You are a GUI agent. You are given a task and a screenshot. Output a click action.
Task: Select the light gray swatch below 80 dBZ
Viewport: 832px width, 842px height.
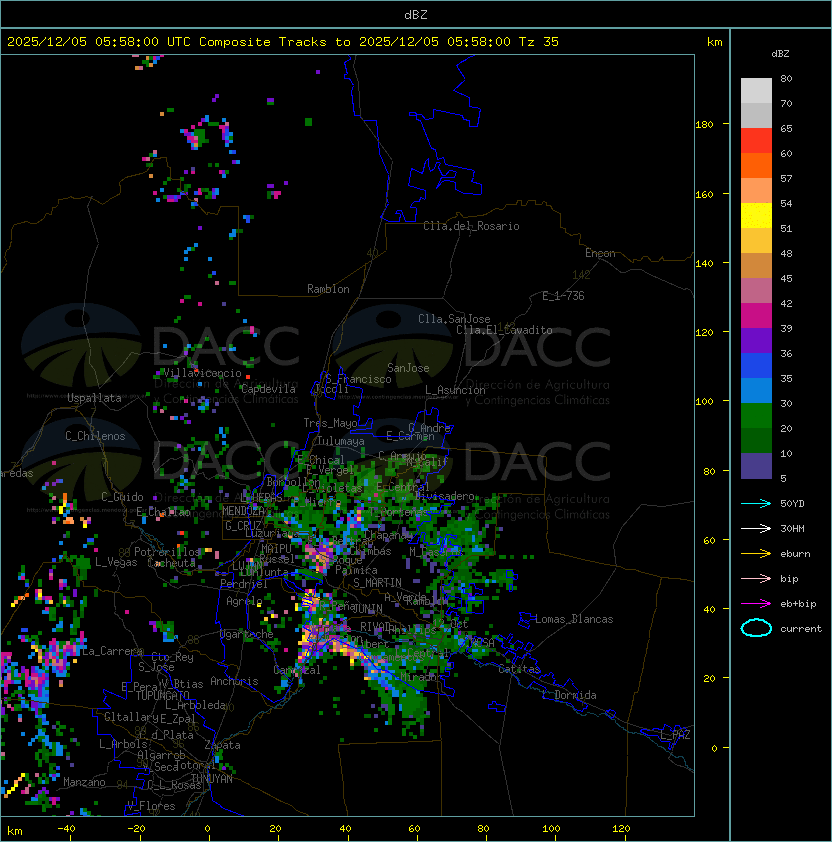coord(756,91)
